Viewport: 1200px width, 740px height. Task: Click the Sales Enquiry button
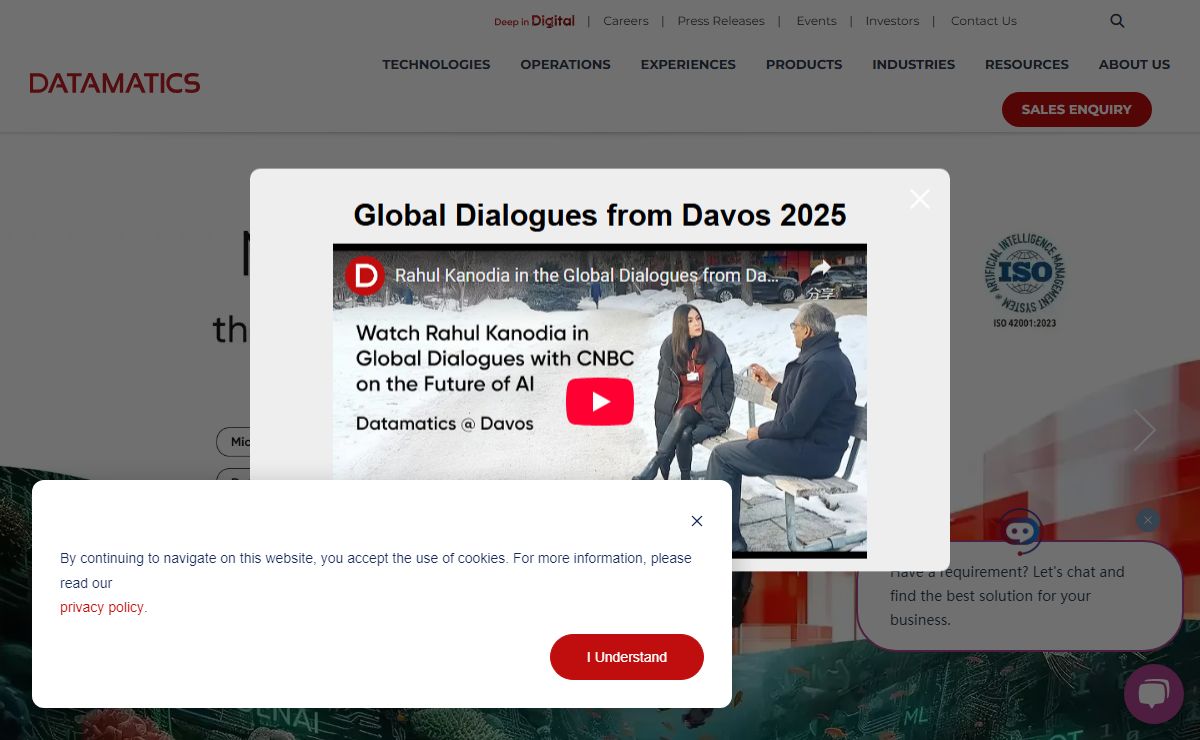point(1077,110)
